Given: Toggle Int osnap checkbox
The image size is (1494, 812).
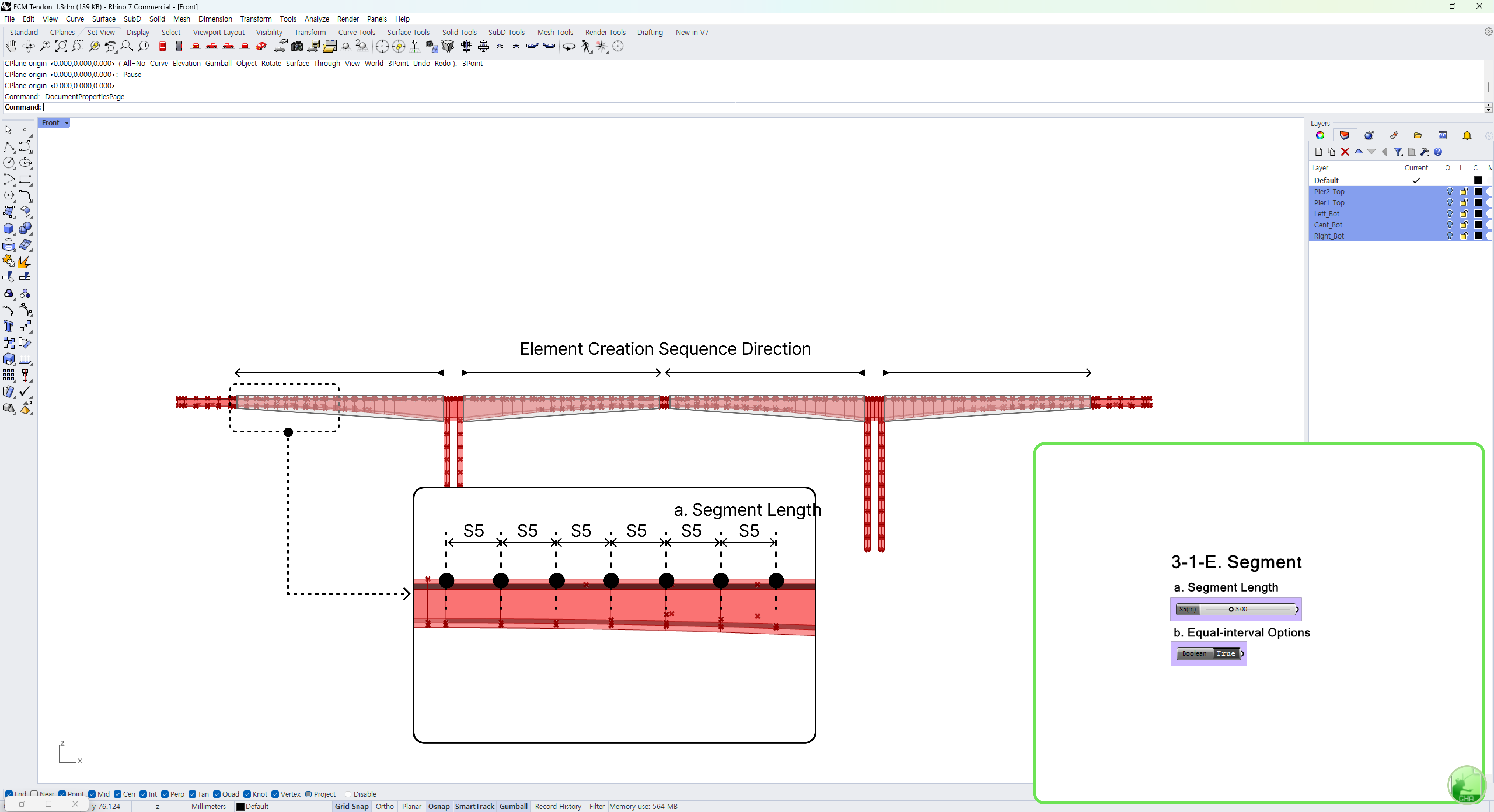Looking at the screenshot, I should click(x=143, y=794).
